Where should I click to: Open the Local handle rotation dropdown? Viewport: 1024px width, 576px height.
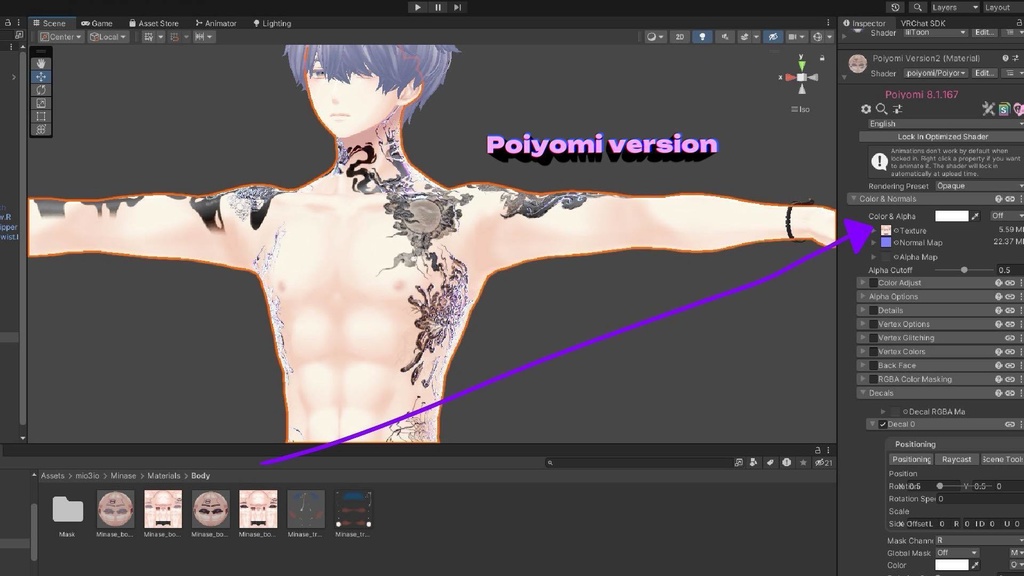click(108, 37)
